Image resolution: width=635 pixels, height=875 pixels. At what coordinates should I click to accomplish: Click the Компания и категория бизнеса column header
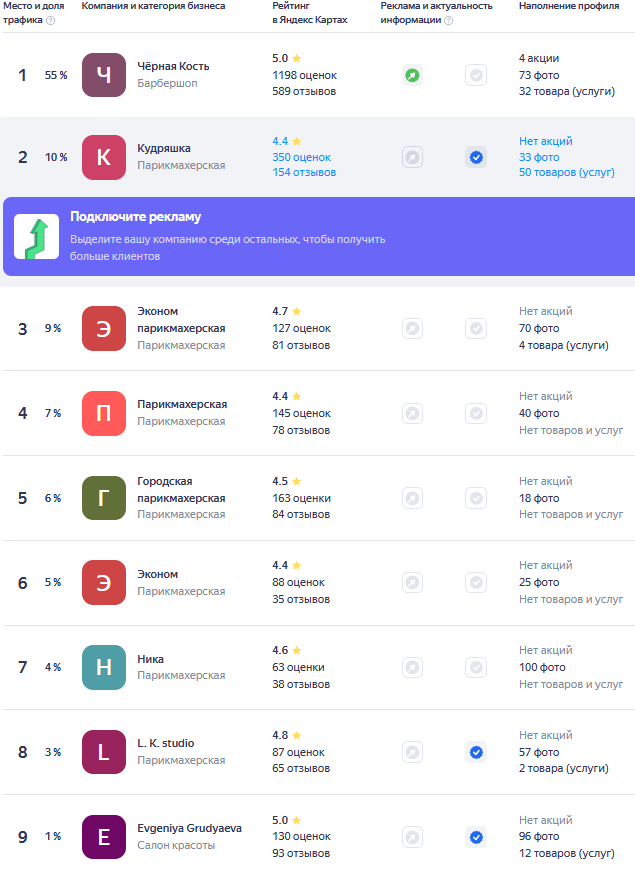pos(153,6)
